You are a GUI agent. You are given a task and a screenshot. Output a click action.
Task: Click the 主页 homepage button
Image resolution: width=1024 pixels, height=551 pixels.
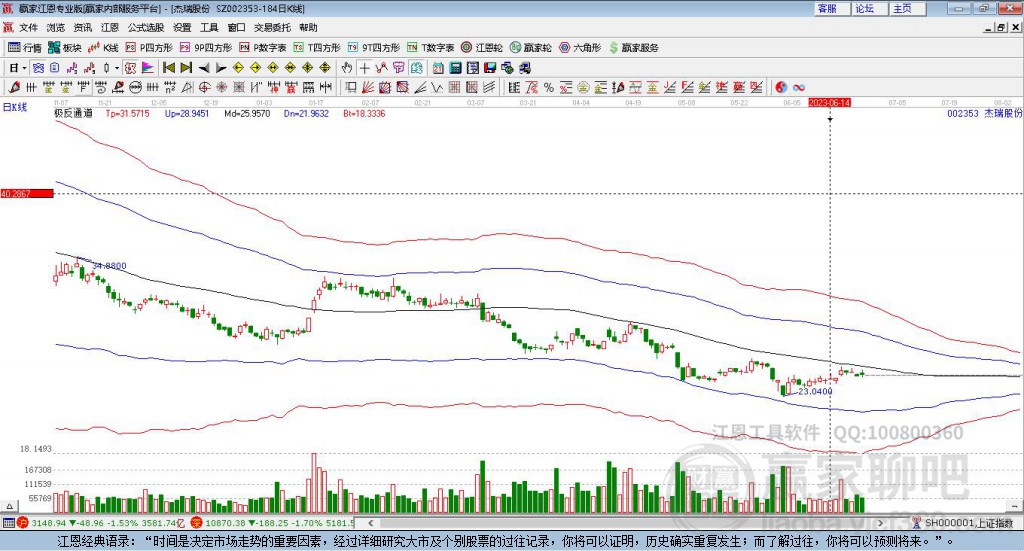908,8
